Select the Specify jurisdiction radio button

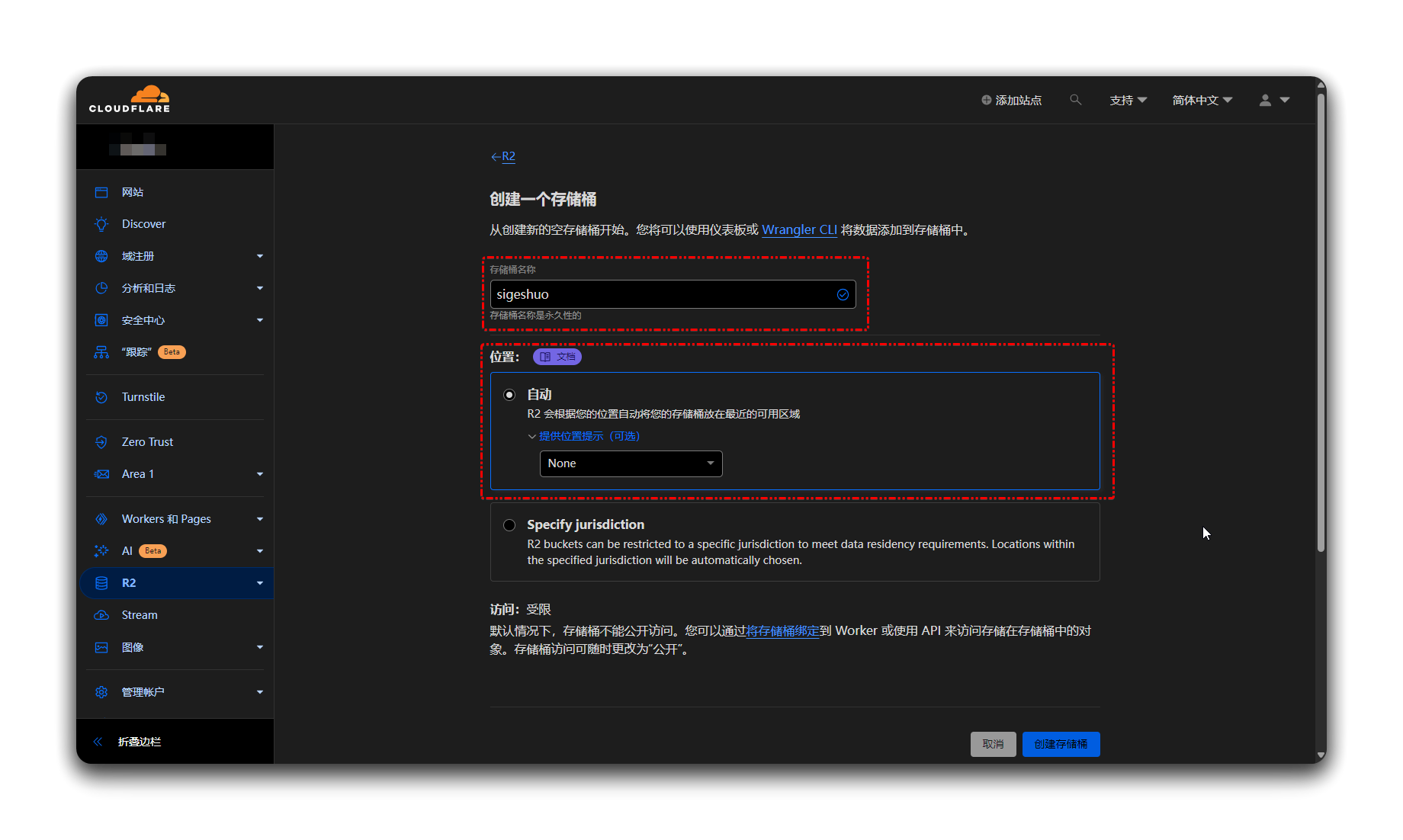pos(509,525)
